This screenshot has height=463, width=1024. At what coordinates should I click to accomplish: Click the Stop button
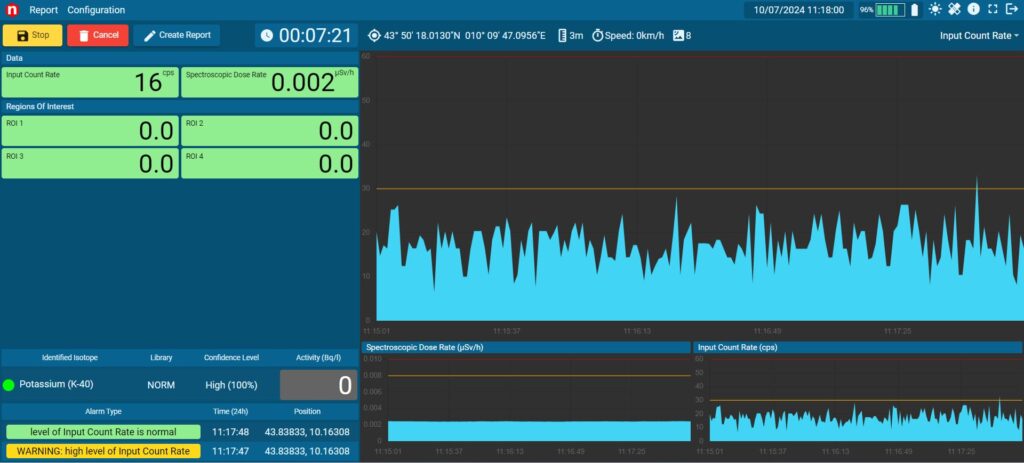click(x=33, y=35)
